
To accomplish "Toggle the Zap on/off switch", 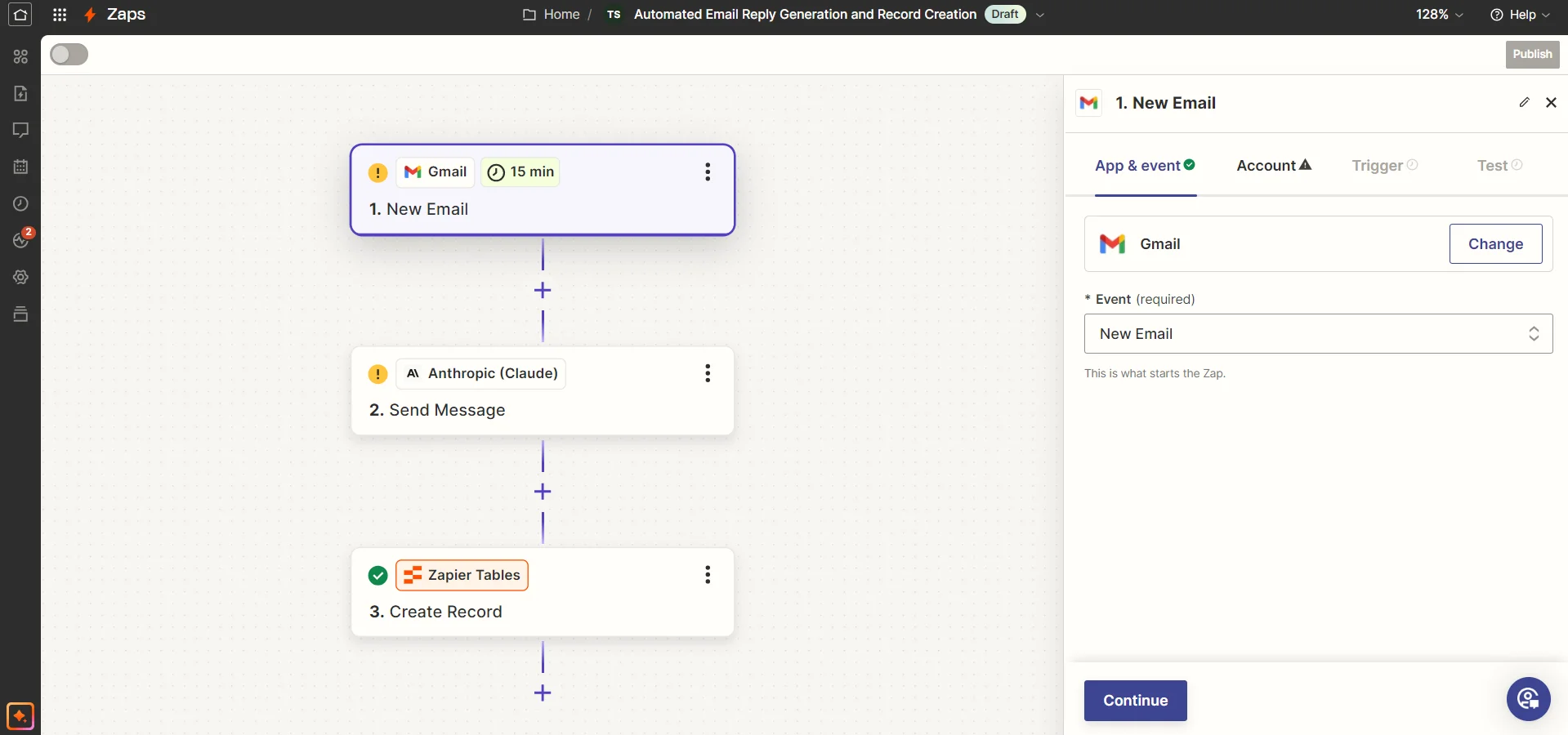I will click(x=69, y=54).
